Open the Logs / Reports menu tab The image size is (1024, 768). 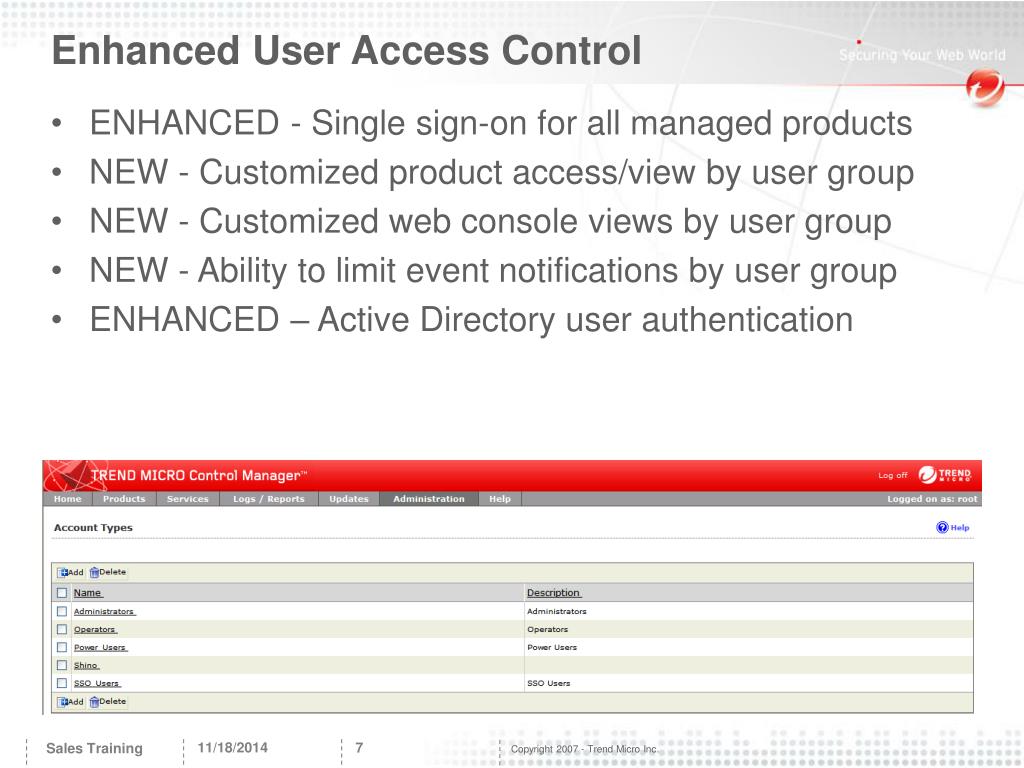pyautogui.click(x=268, y=499)
